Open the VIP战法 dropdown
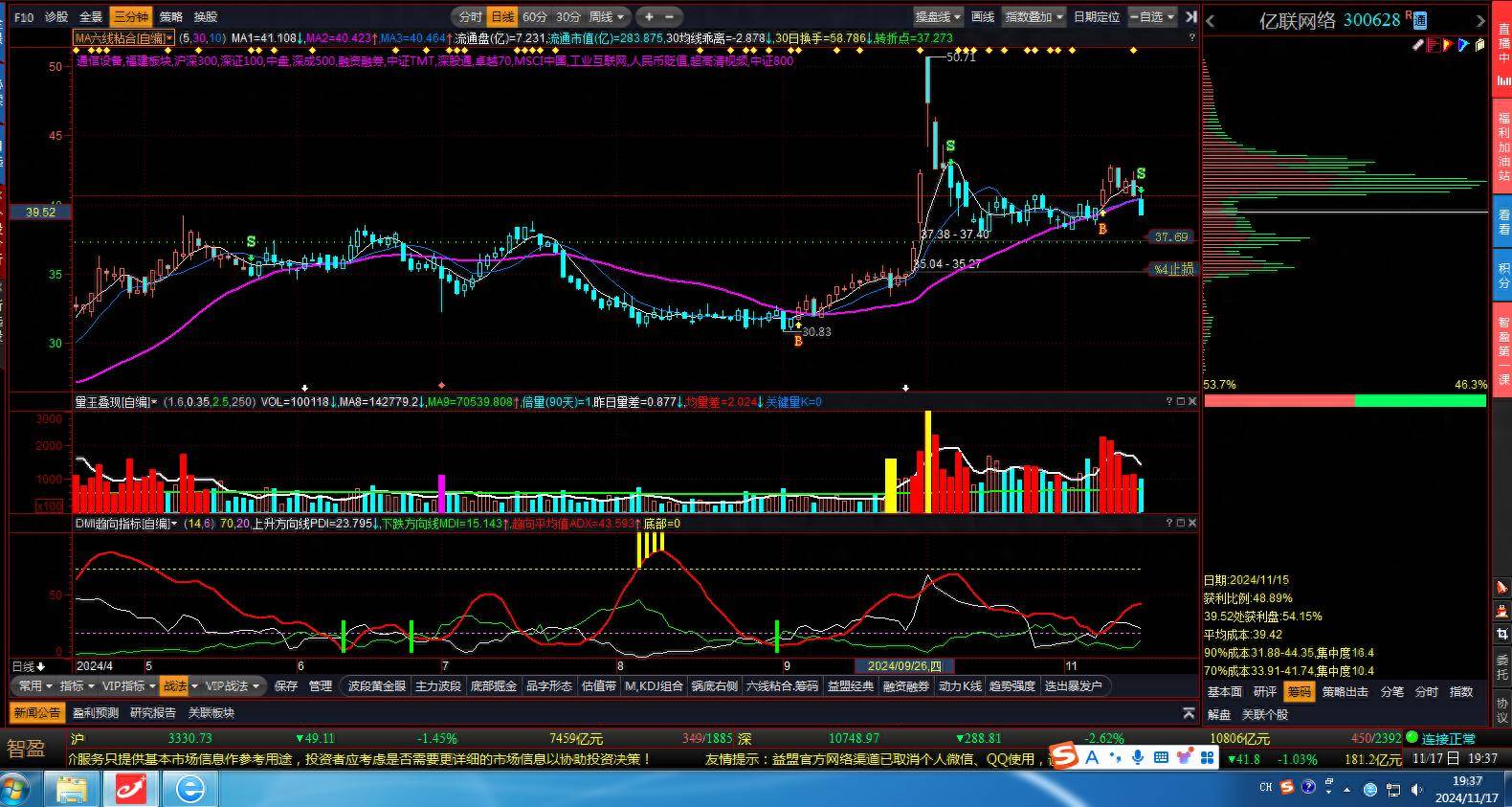The image size is (1512, 807). pyautogui.click(x=231, y=685)
